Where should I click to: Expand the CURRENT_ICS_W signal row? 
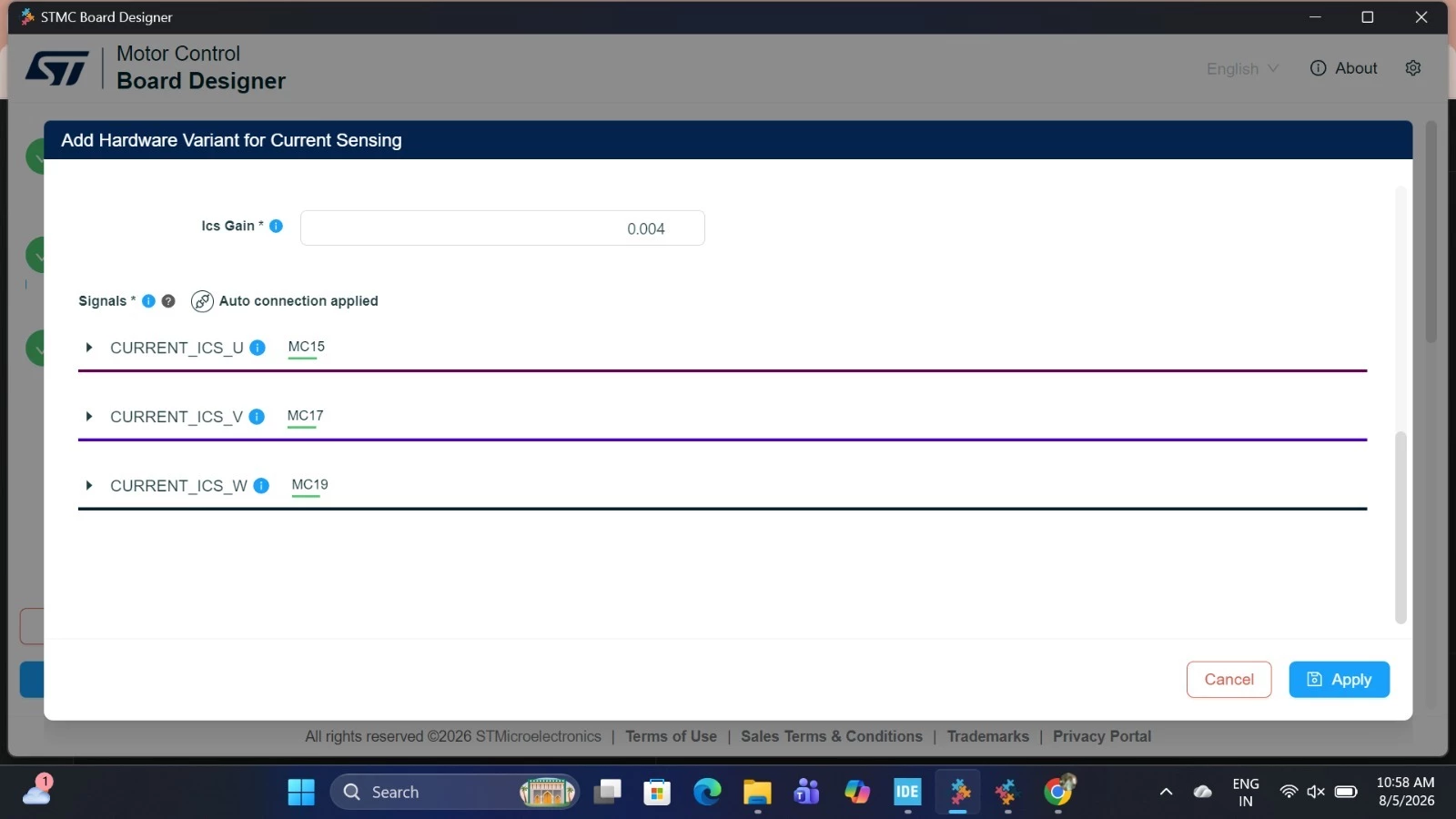(89, 486)
